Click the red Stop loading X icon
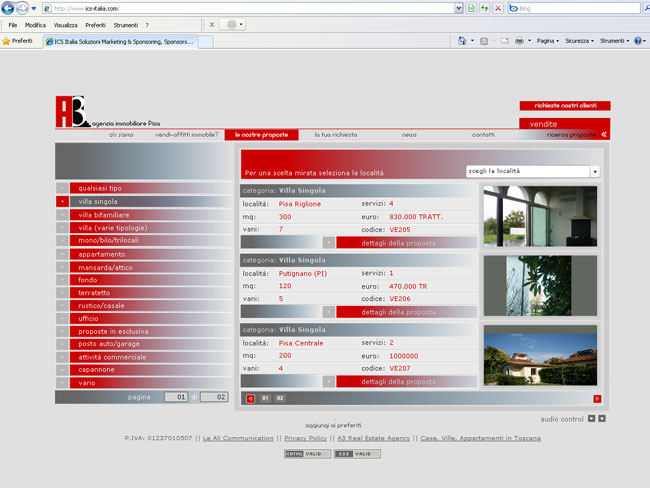The image size is (650, 488). pos(498,8)
